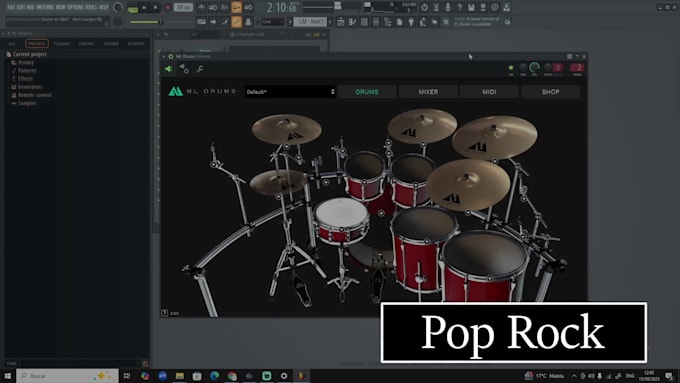Expand Generators in browser tree
This screenshot has height=383, width=680.
point(27,87)
